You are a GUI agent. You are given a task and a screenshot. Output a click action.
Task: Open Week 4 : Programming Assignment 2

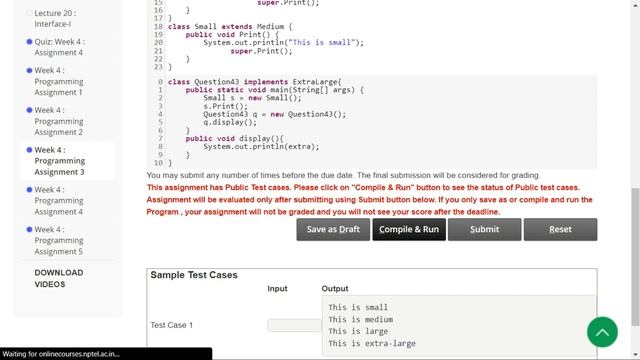point(59,121)
